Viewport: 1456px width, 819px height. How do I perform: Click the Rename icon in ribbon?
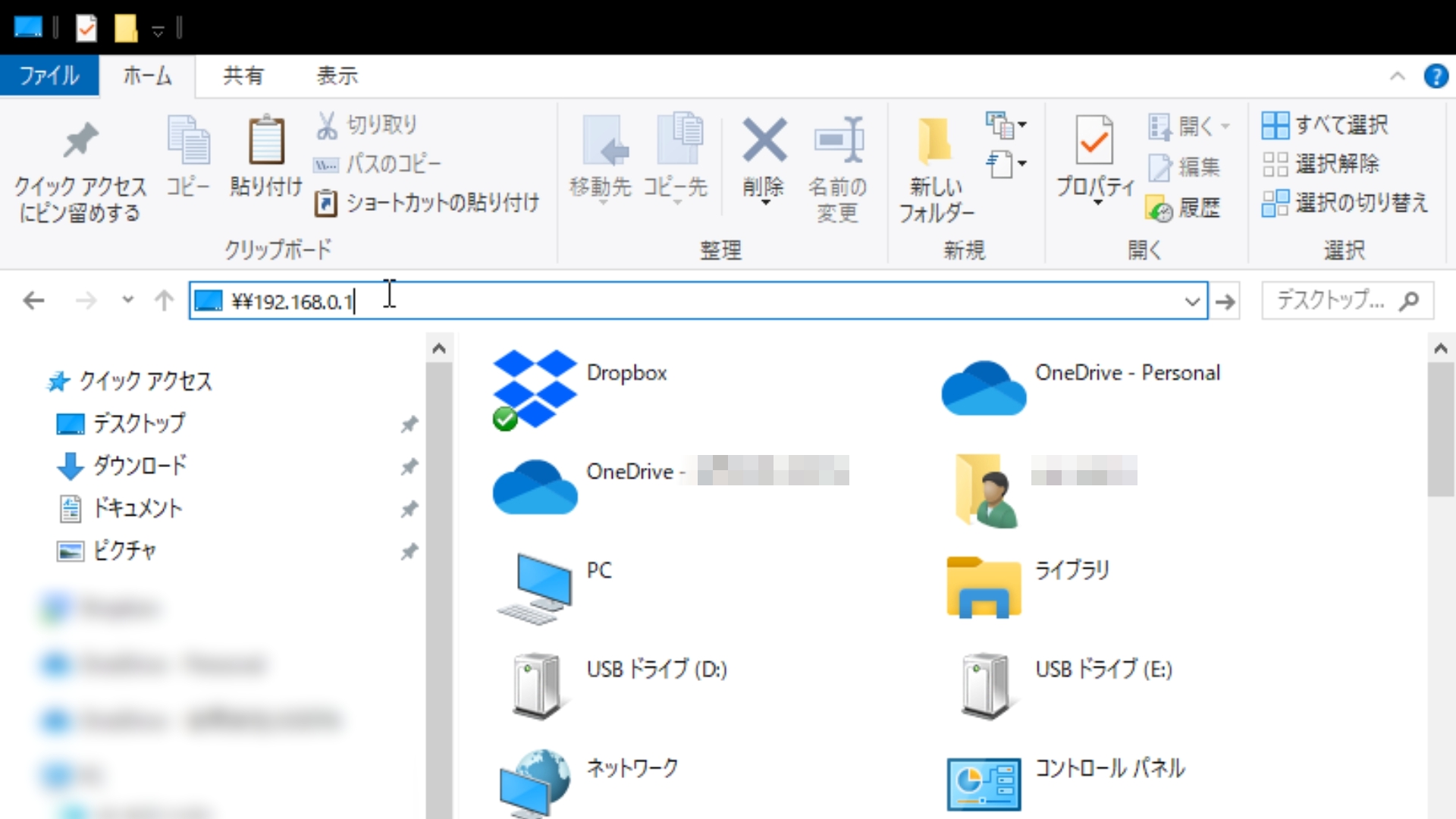tap(838, 140)
